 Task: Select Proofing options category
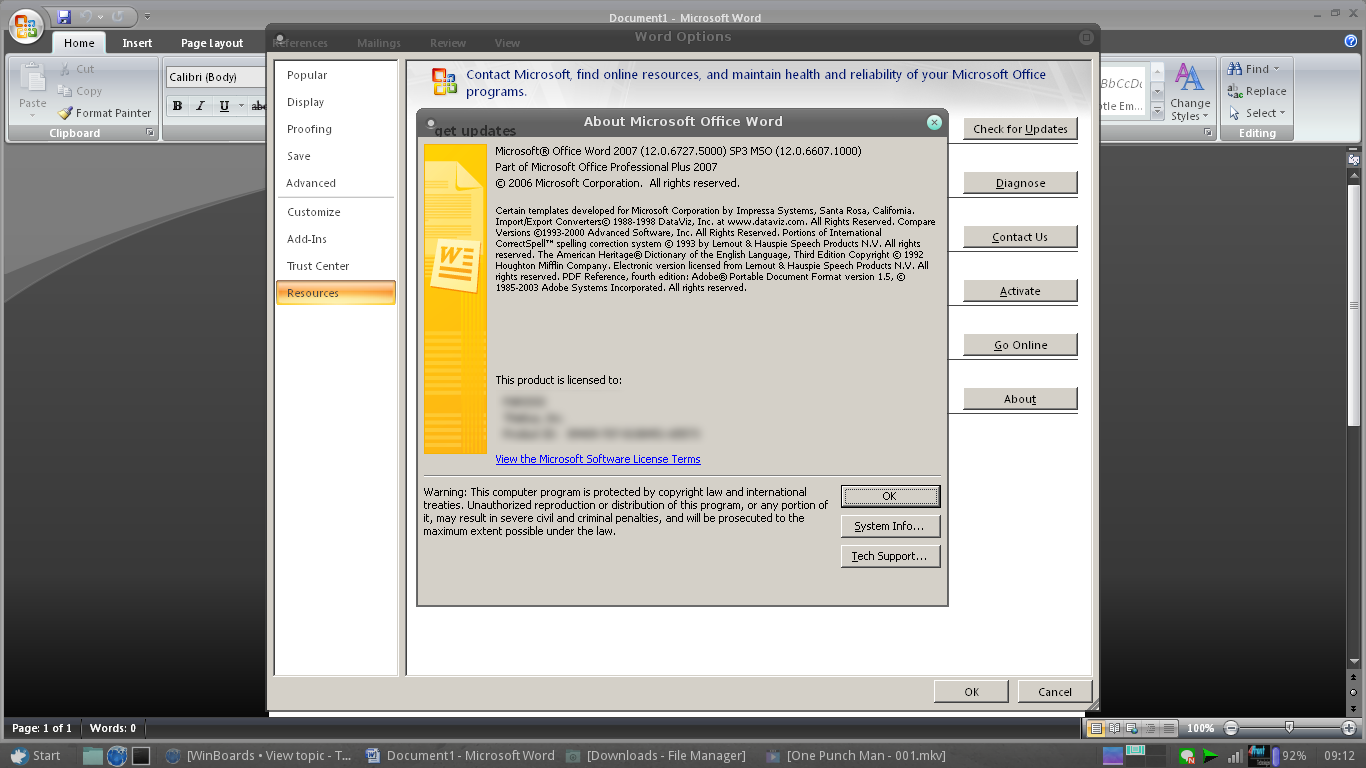coord(336,129)
